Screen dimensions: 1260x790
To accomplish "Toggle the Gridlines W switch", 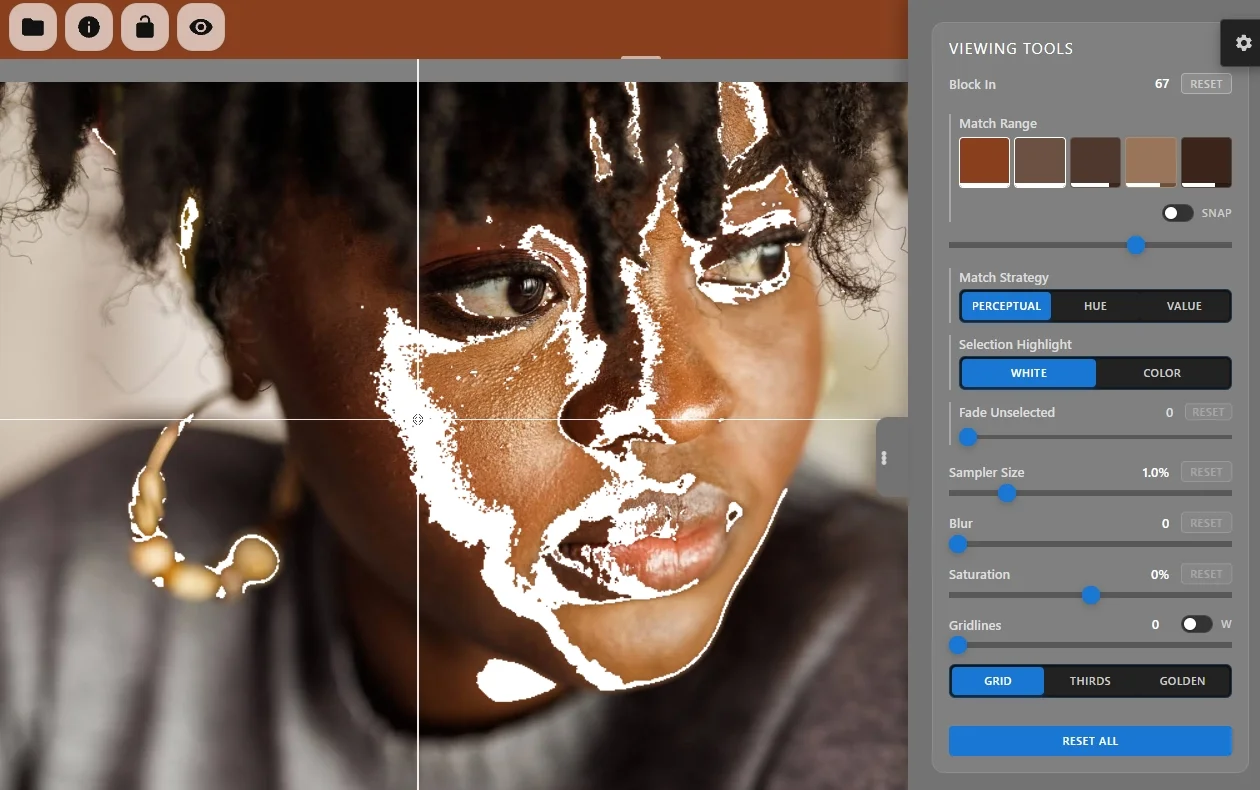I will [x=1196, y=624].
